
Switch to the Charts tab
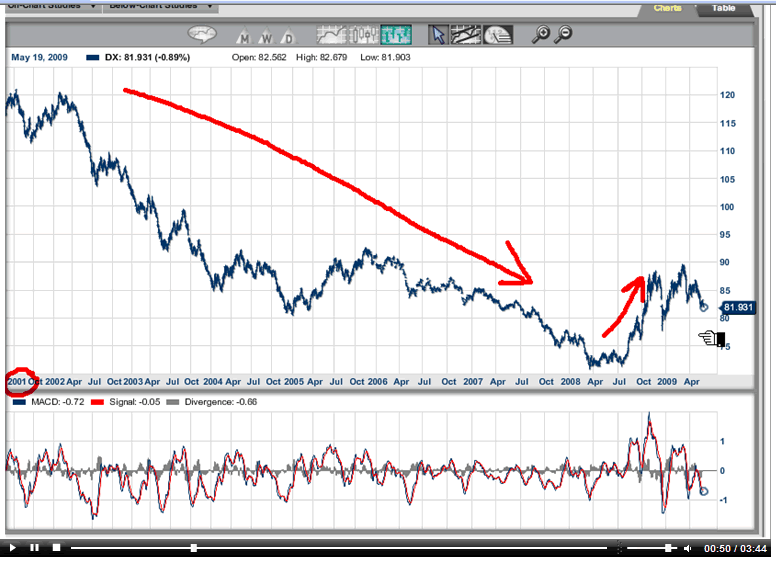pos(667,8)
